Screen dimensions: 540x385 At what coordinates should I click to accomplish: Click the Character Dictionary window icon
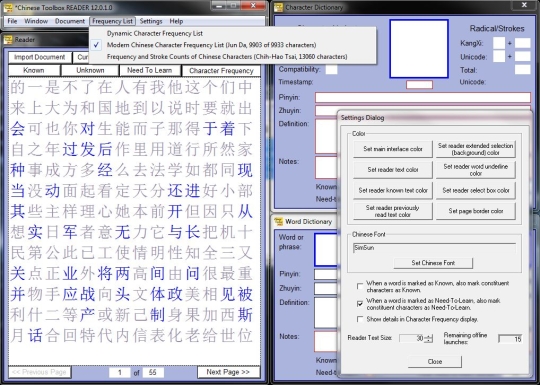click(x=278, y=7)
